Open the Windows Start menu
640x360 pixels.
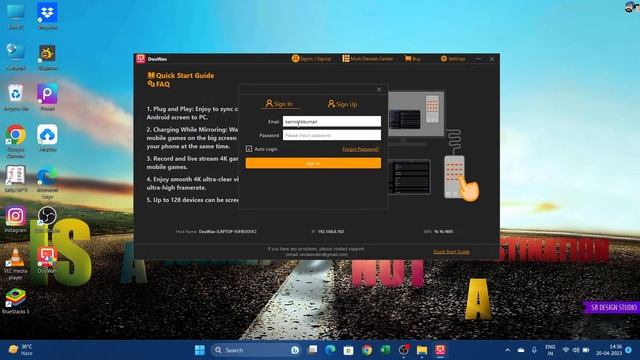point(200,350)
